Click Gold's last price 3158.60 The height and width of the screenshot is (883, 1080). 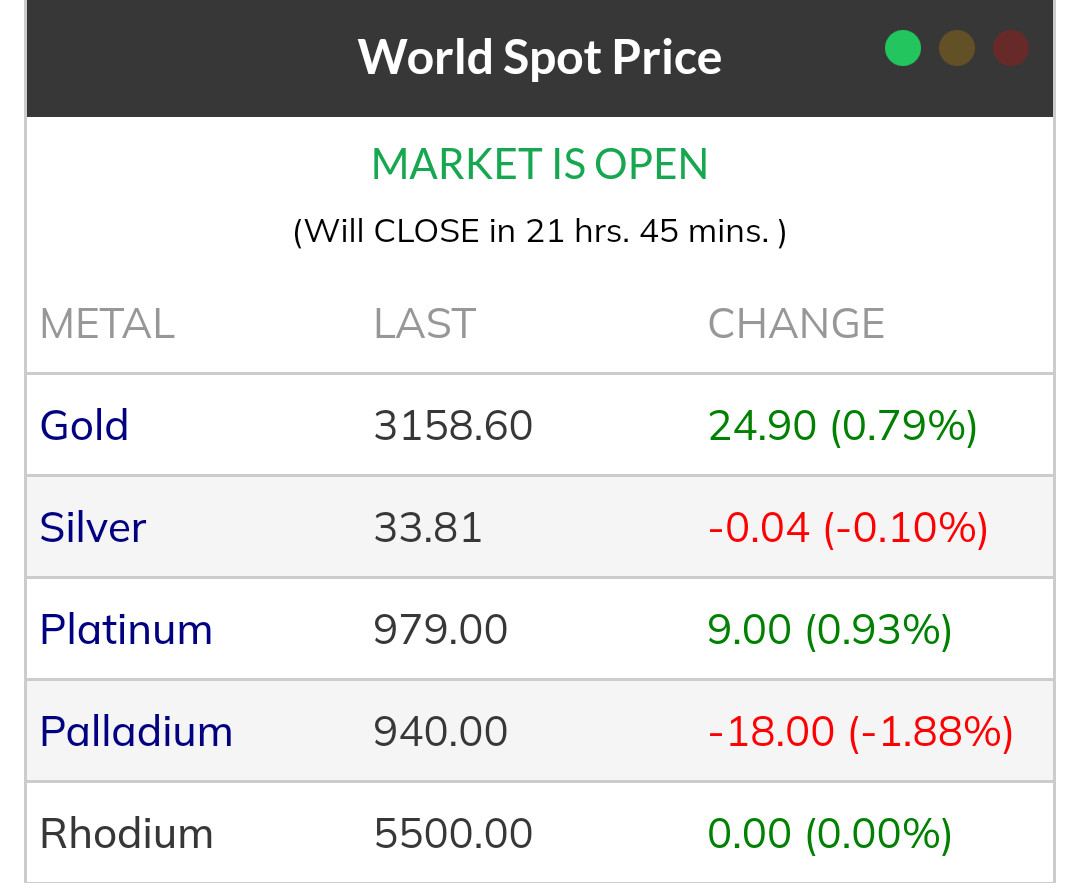coord(453,426)
